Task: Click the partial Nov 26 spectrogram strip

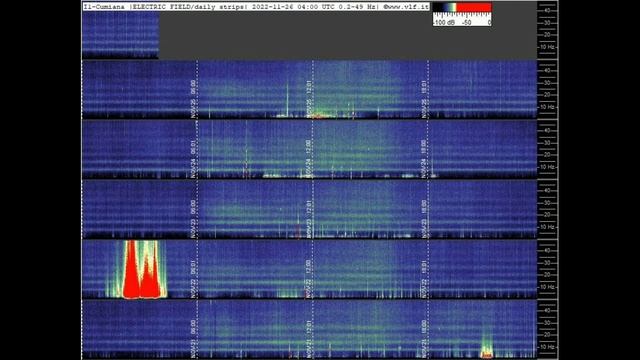Action: (x=120, y=35)
